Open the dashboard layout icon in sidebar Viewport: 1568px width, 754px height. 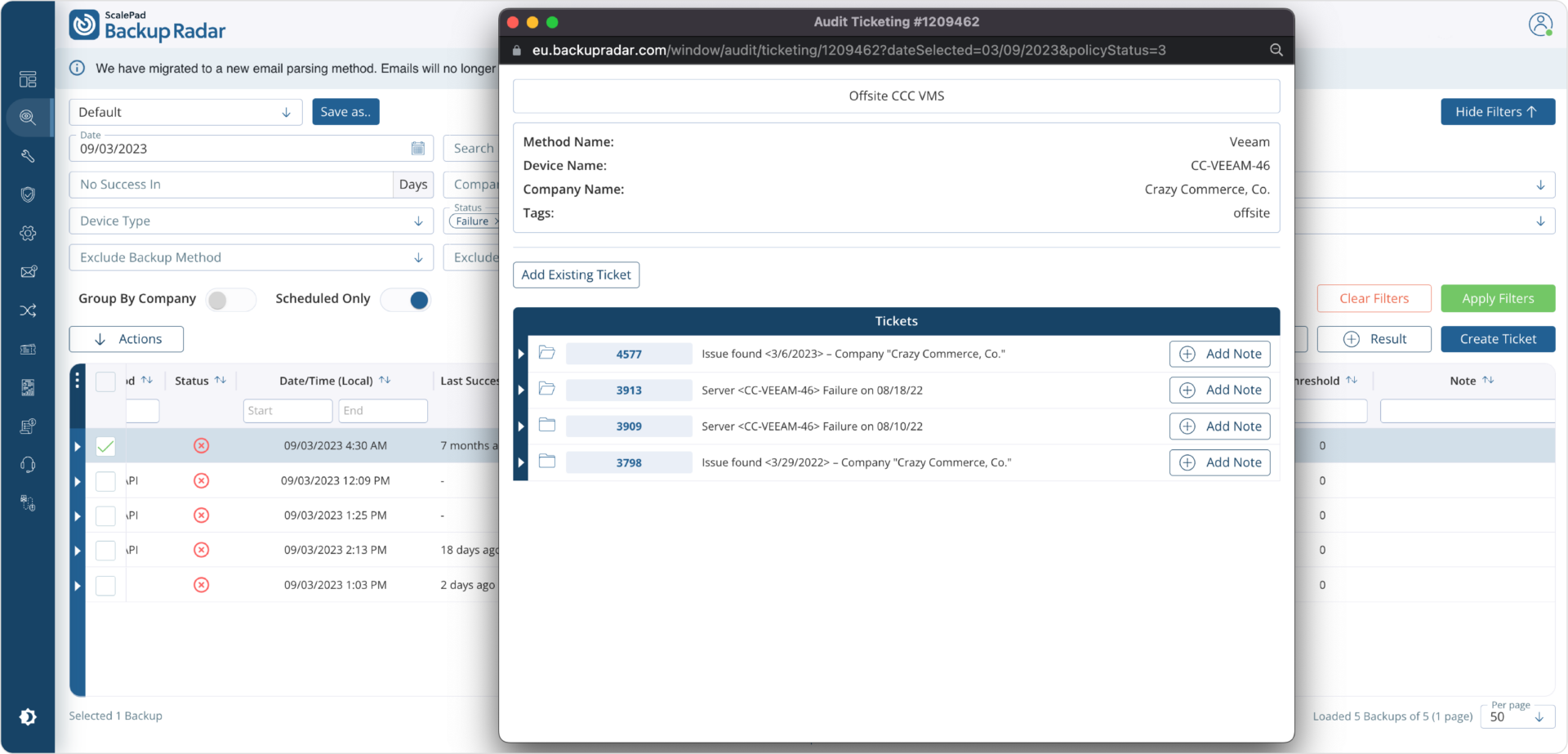[x=28, y=79]
